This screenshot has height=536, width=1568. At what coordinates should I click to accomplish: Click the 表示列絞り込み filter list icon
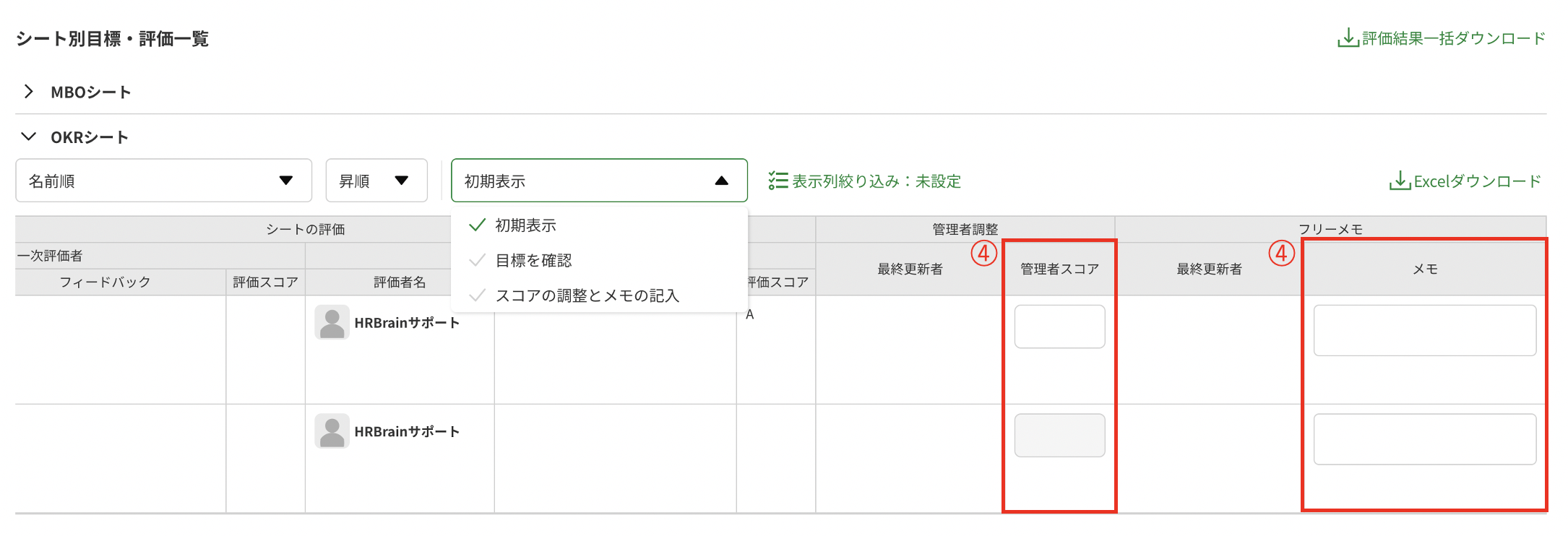(777, 181)
